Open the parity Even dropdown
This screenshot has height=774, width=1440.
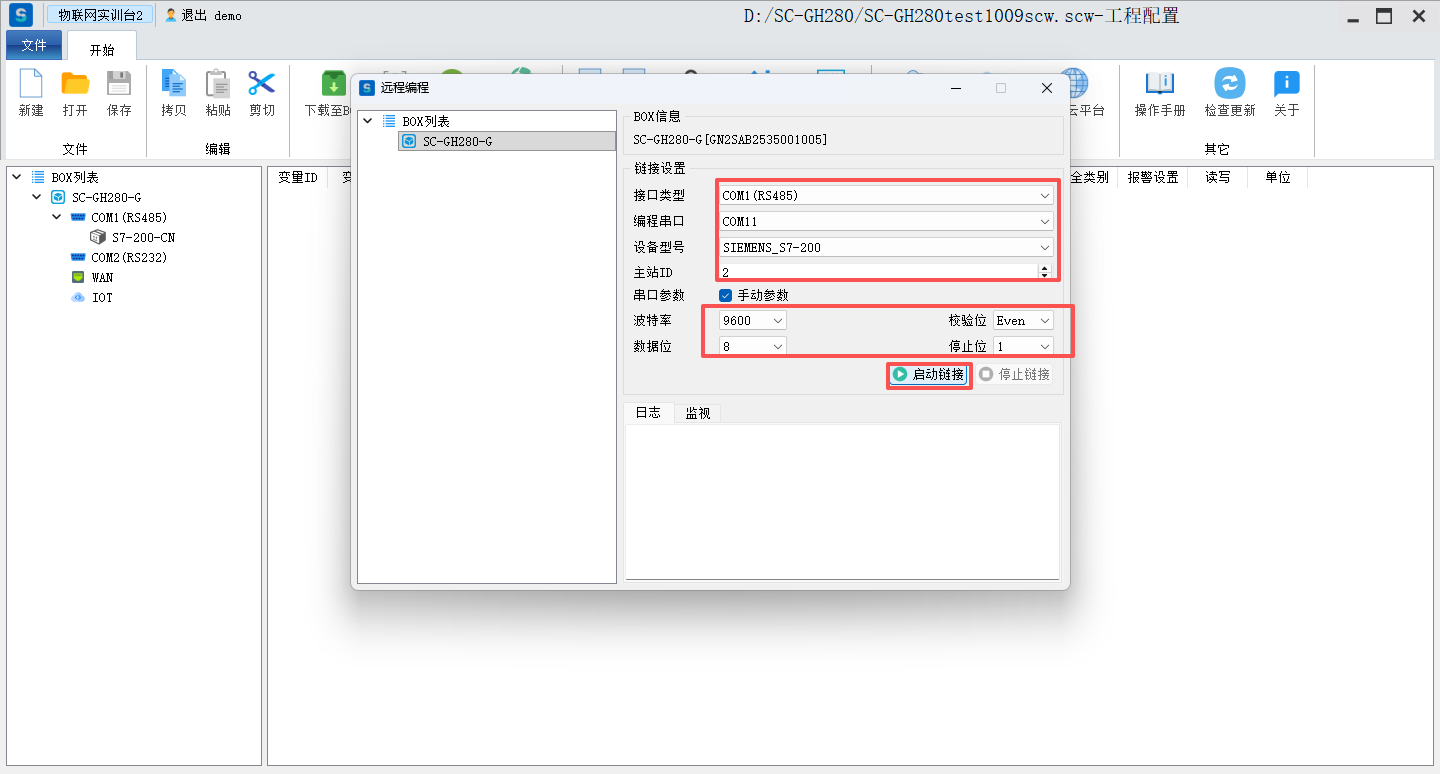[1023, 320]
